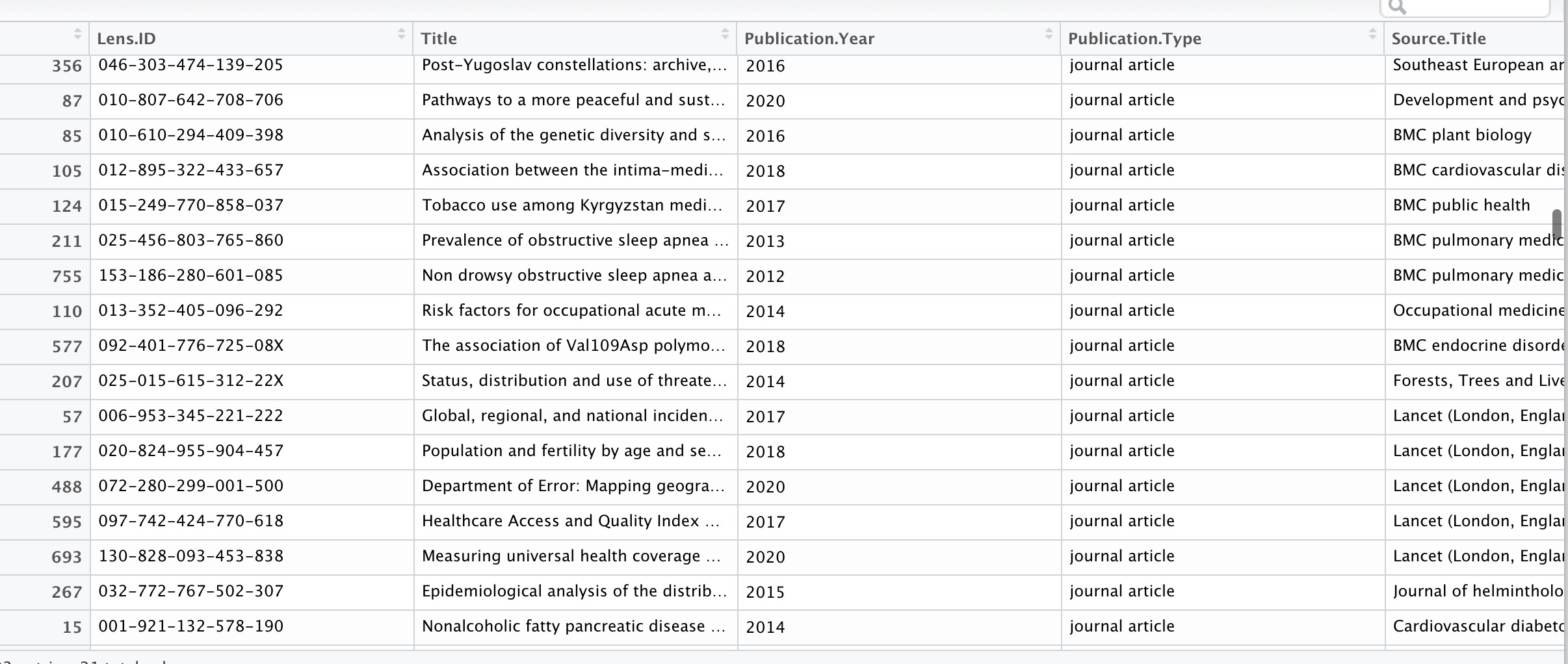This screenshot has width=1568, height=664.
Task: Click title 'Association between the intima-medi...'
Action: coord(573,170)
